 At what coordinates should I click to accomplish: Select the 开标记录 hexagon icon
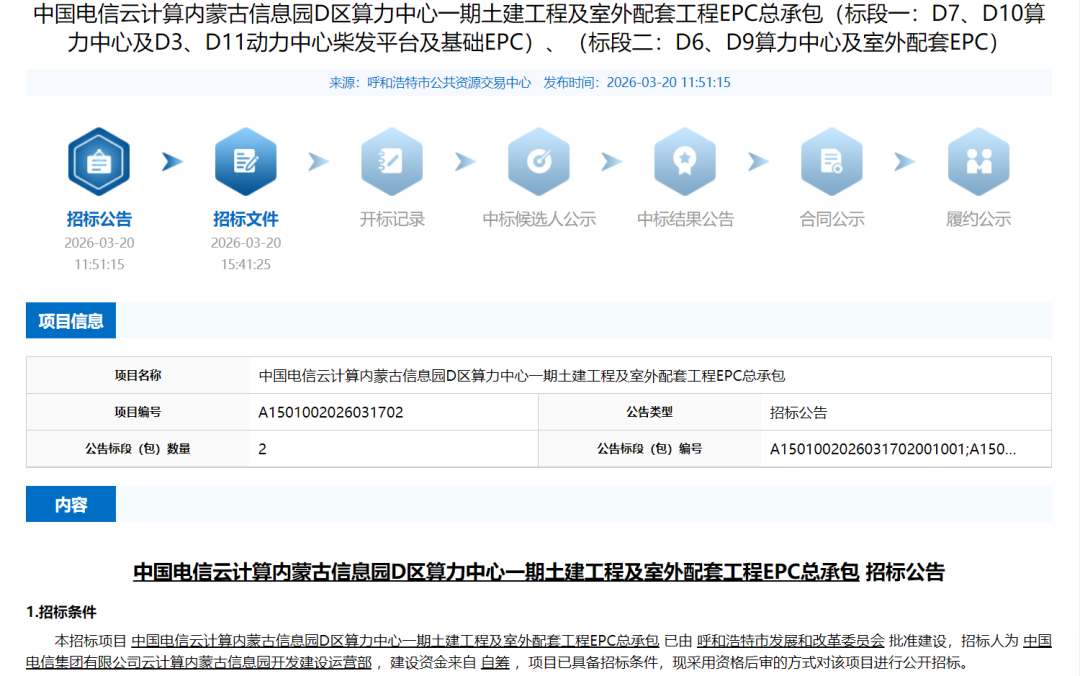(x=392, y=162)
